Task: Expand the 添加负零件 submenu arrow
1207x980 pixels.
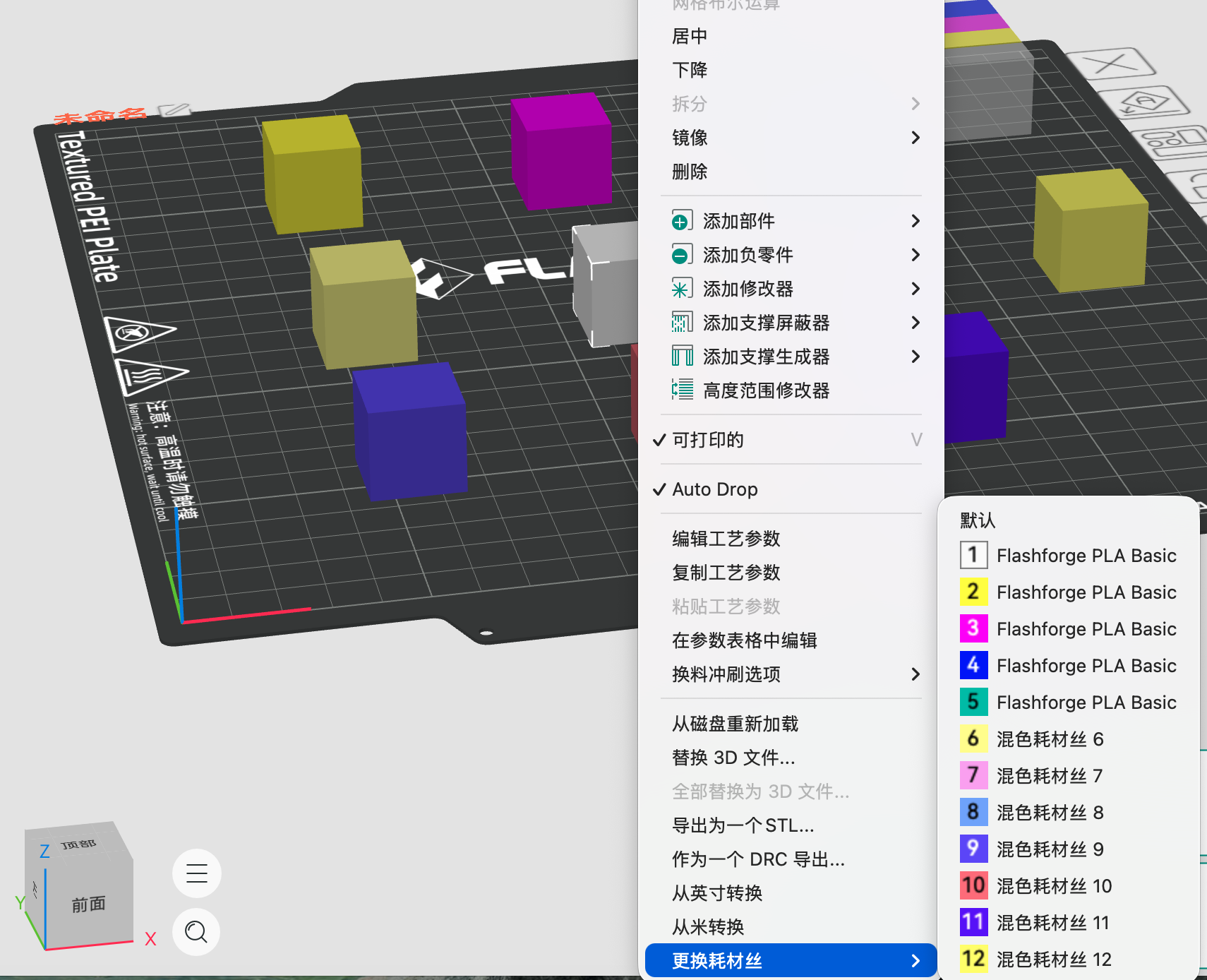Action: (915, 255)
